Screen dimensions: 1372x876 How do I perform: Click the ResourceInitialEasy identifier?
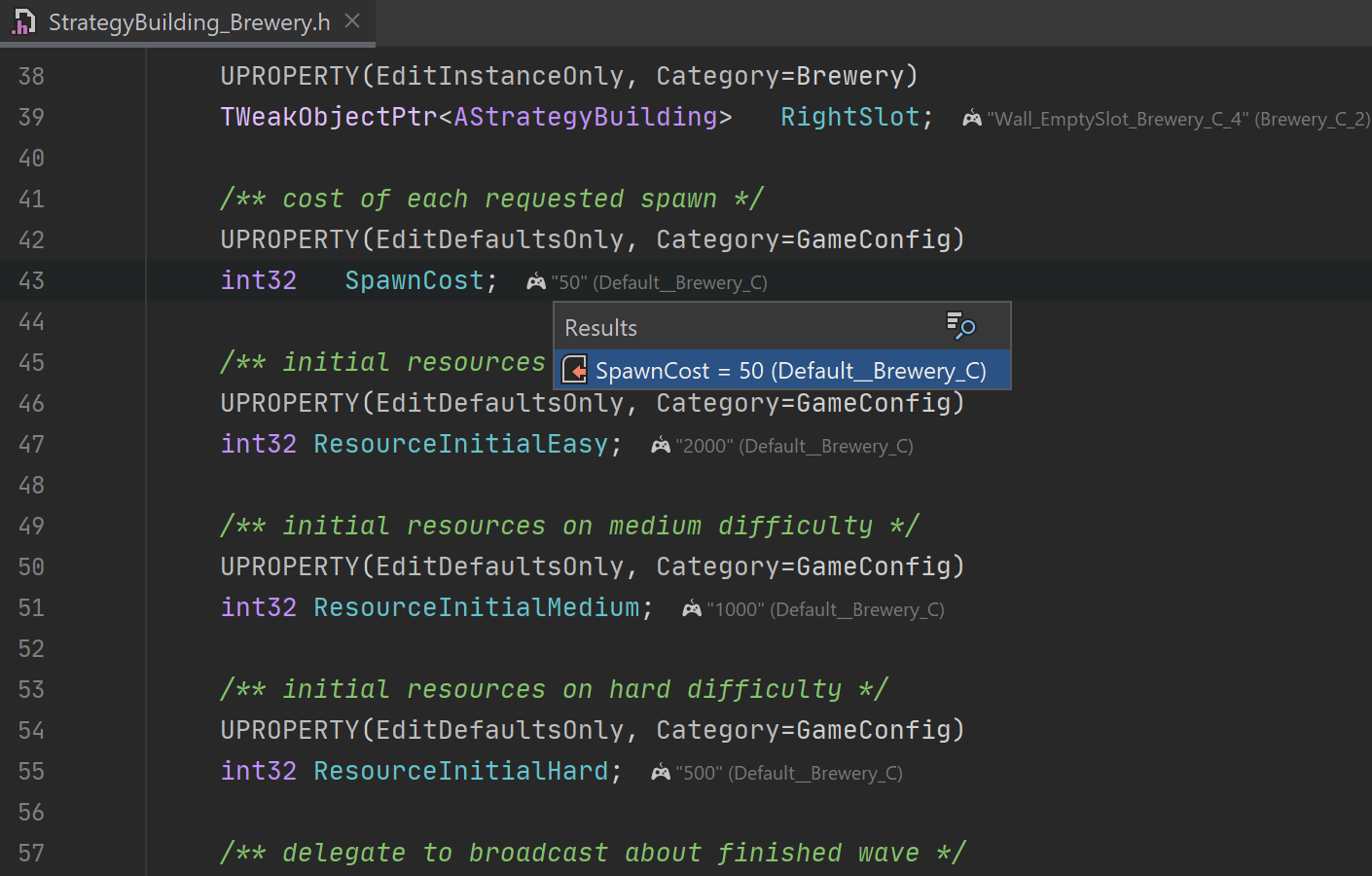pos(461,444)
